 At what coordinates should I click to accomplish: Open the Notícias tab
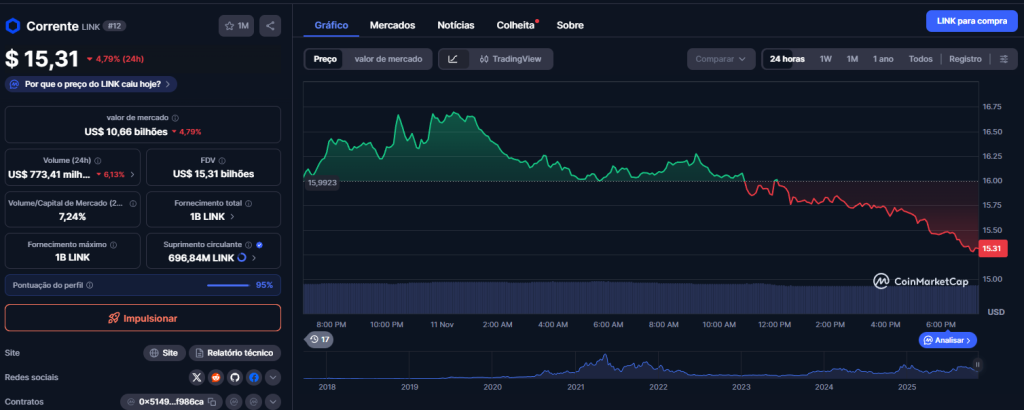(x=456, y=24)
